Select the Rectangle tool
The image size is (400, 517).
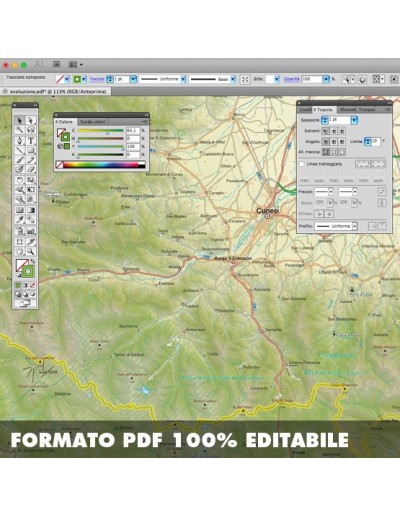coord(30,150)
